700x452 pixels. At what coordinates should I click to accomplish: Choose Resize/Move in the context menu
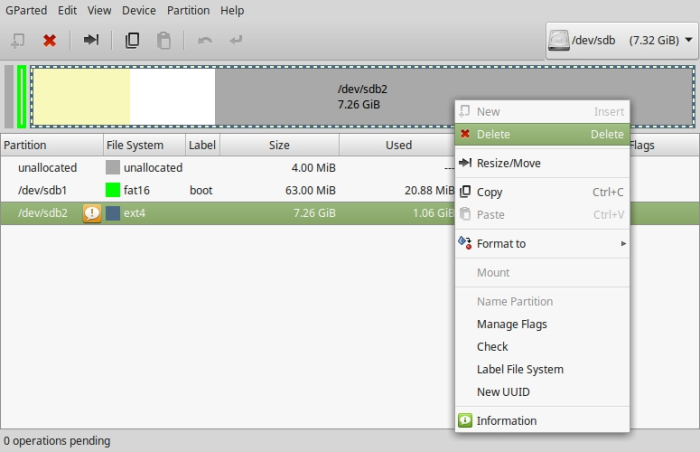[542, 163]
